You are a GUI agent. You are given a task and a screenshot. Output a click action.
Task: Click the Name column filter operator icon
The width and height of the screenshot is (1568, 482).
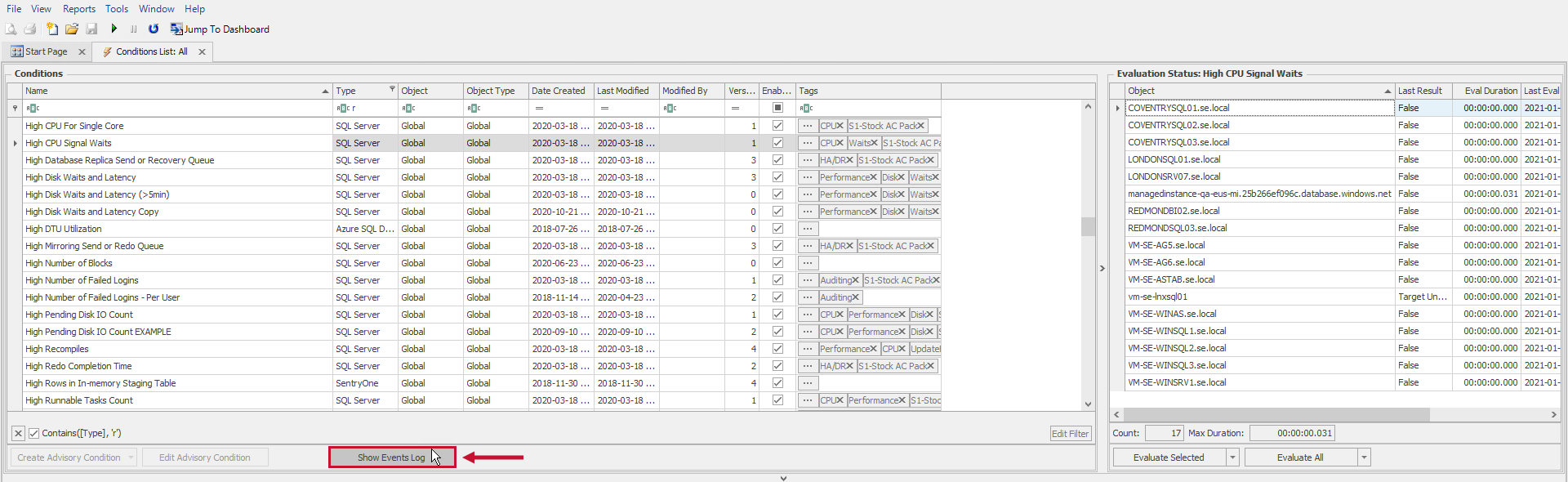tap(33, 108)
